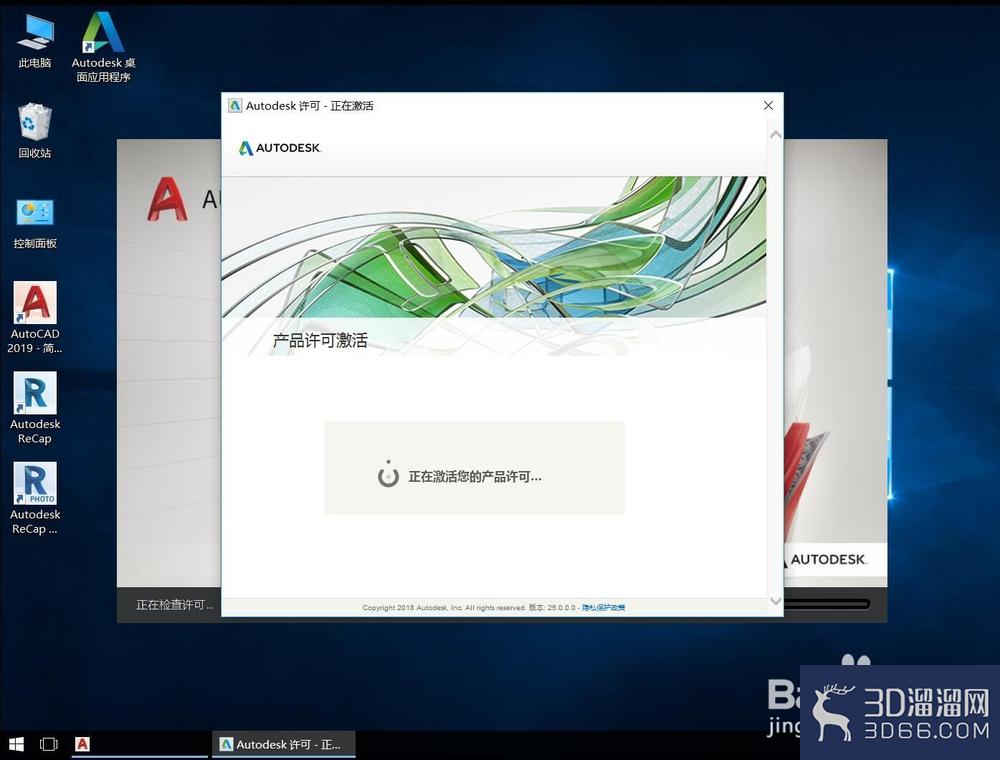Screen dimensions: 1000x760
Task: Click the scroll down arrow in license dialog
Action: pyautogui.click(x=776, y=601)
